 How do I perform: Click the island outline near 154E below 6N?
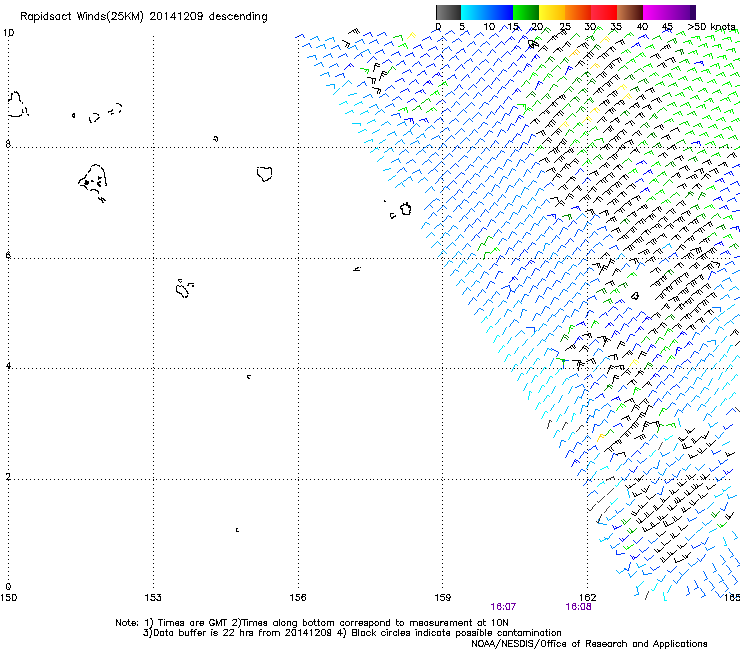click(184, 288)
